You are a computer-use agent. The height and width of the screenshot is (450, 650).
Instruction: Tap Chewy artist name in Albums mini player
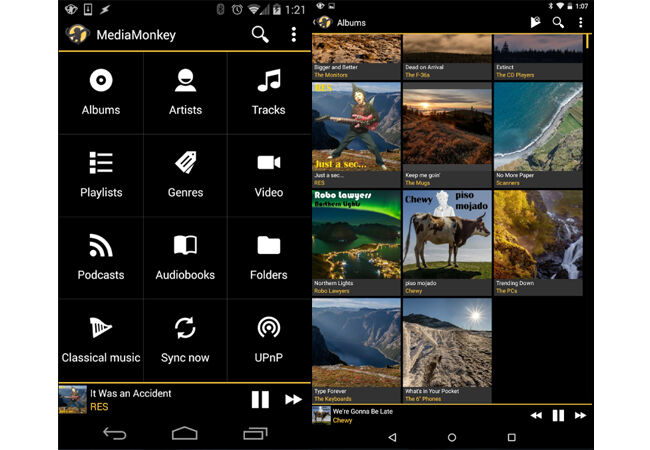pyautogui.click(x=342, y=421)
